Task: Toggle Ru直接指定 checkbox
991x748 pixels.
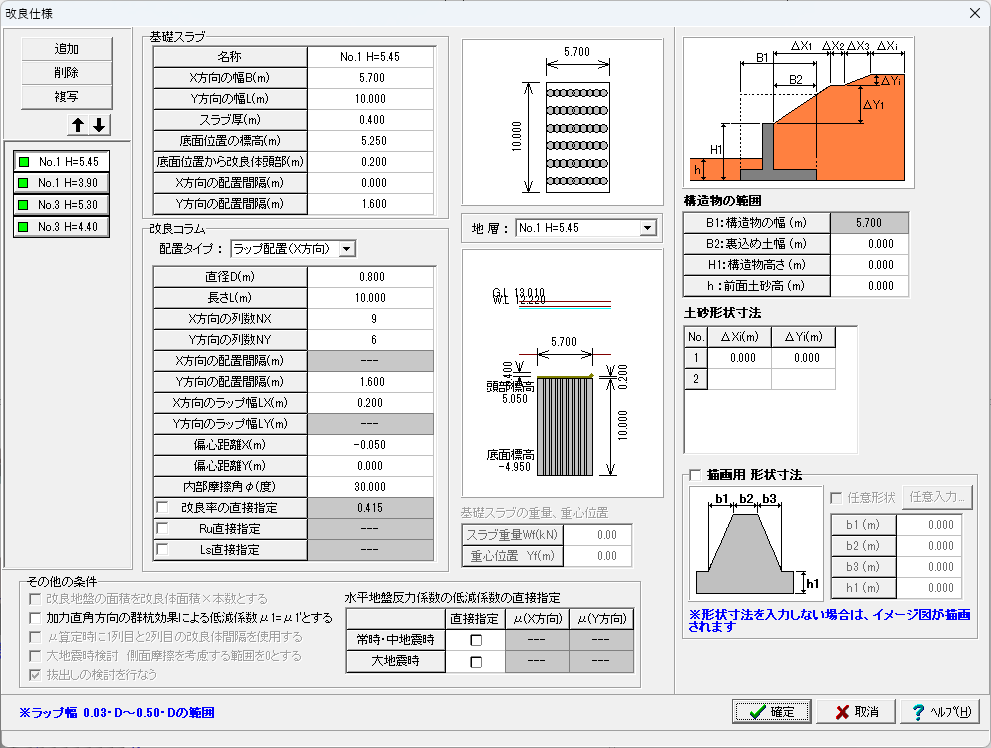Action: [163, 528]
